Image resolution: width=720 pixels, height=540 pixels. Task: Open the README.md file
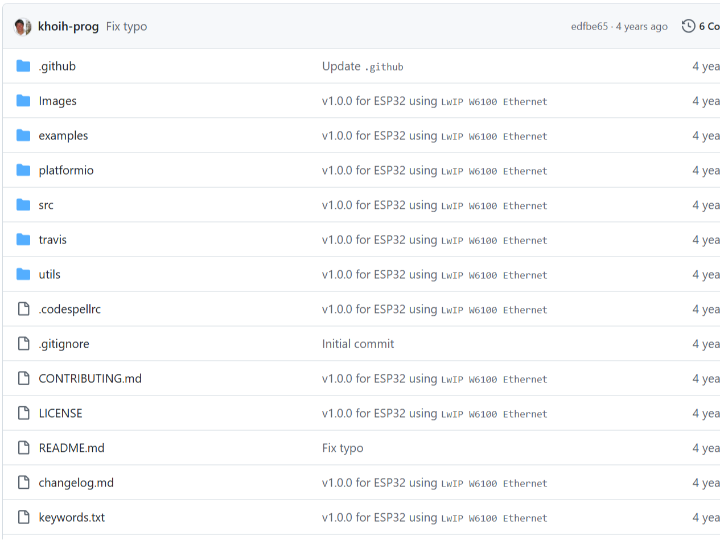(x=71, y=448)
